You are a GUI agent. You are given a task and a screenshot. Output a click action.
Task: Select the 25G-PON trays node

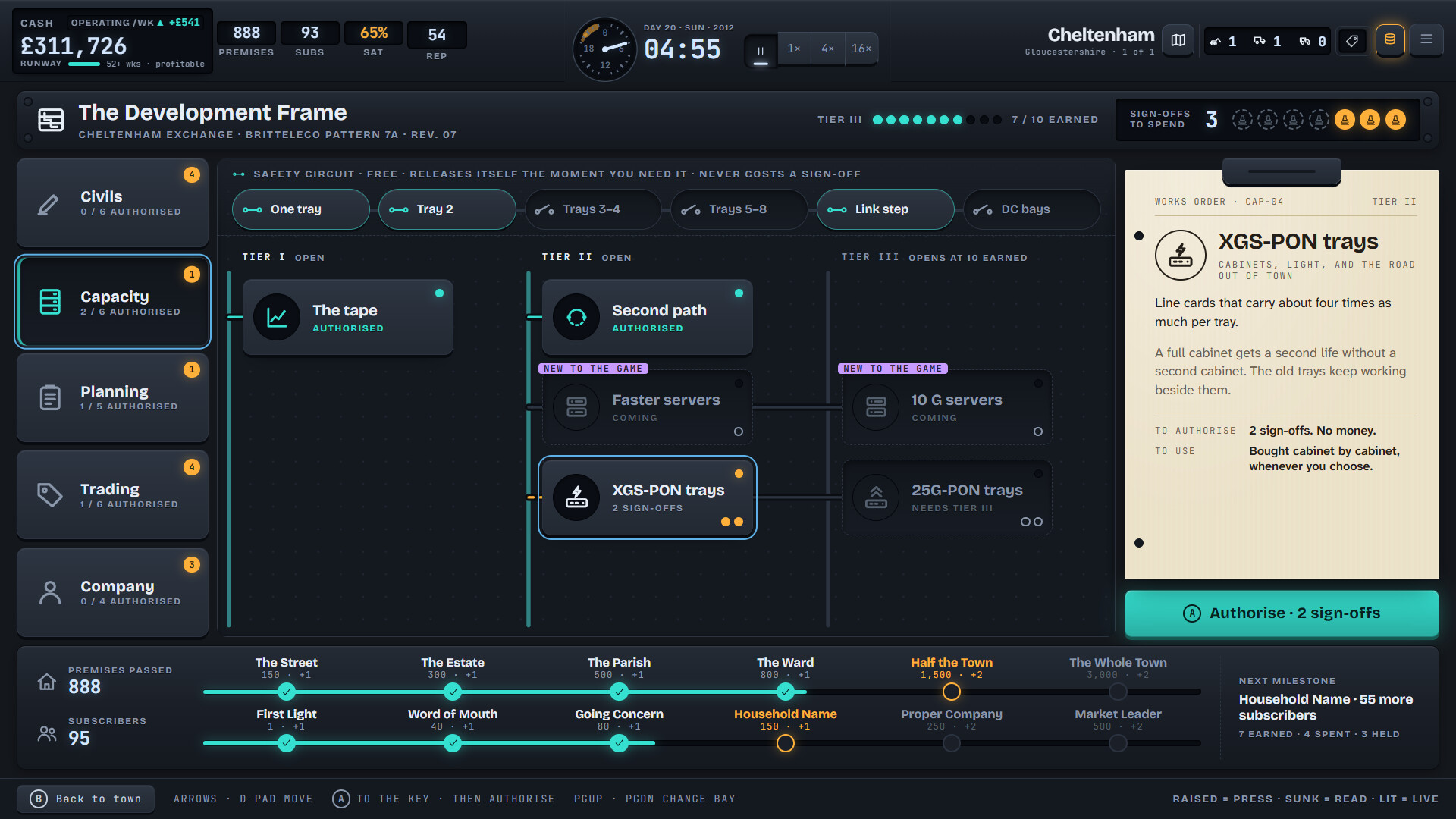point(947,497)
